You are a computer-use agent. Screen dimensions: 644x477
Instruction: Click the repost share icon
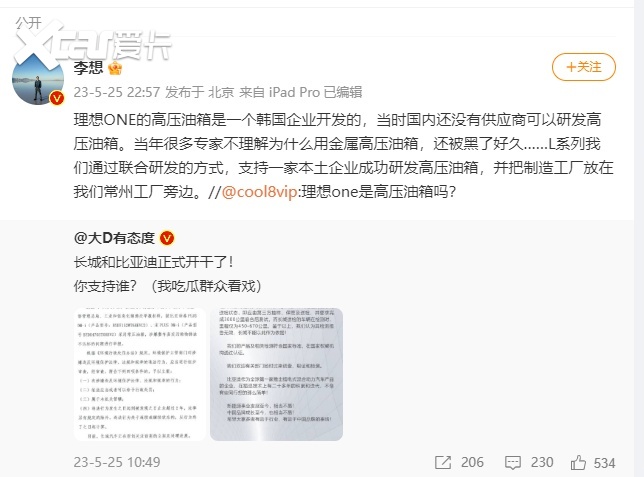443,463
